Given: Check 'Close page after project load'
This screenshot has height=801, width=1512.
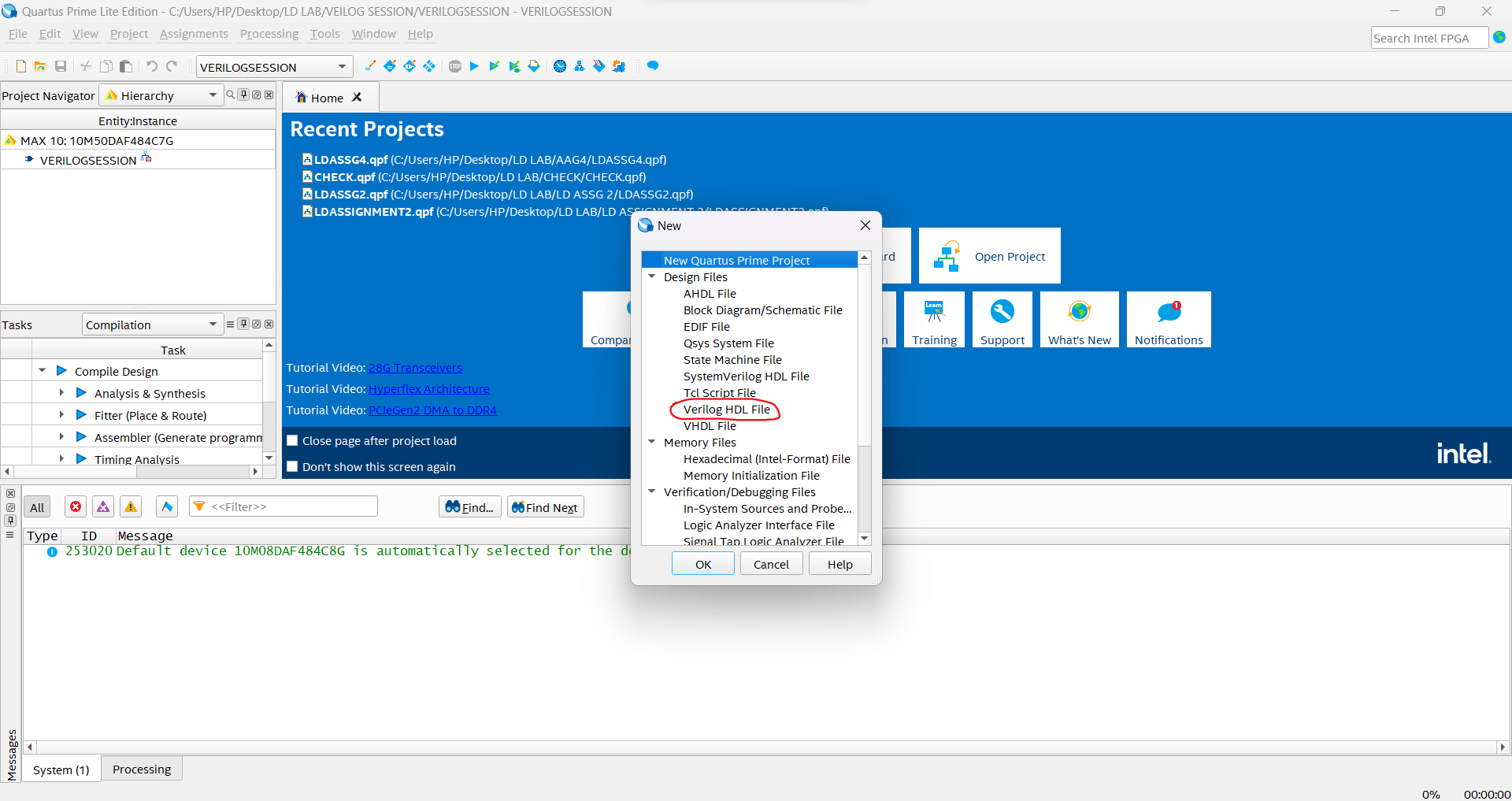Looking at the screenshot, I should 292,440.
